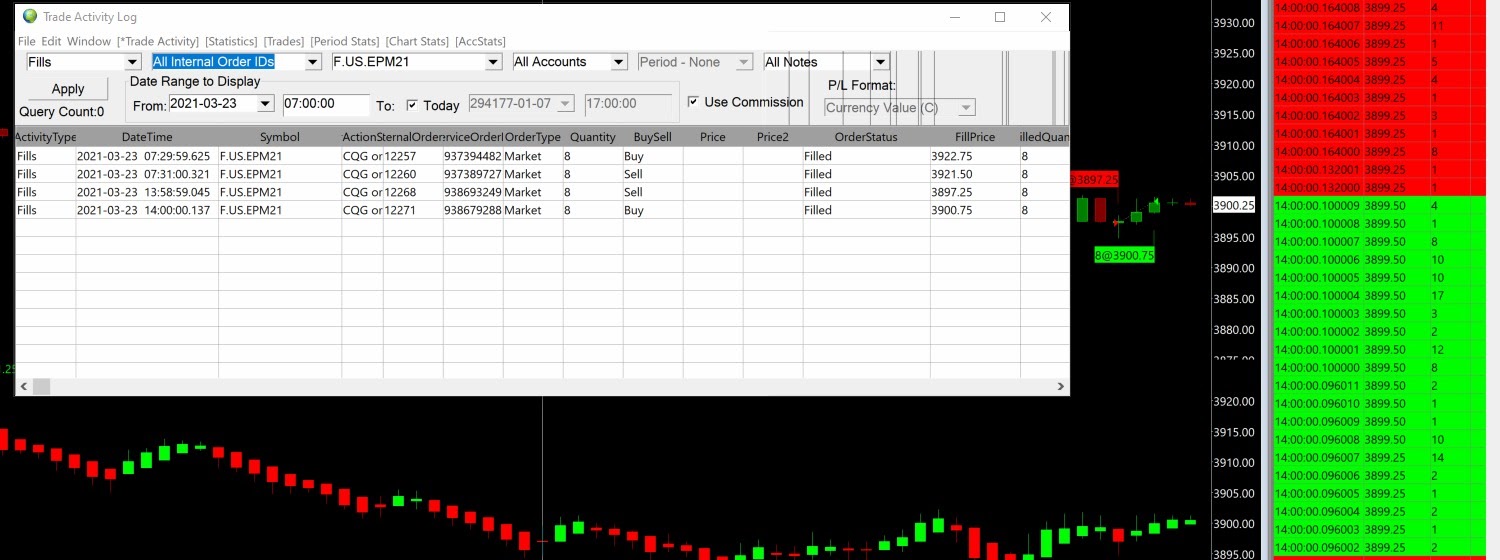The width and height of the screenshot is (1500, 560).
Task: Click fill price 3922.75 cell
Action: (974, 156)
